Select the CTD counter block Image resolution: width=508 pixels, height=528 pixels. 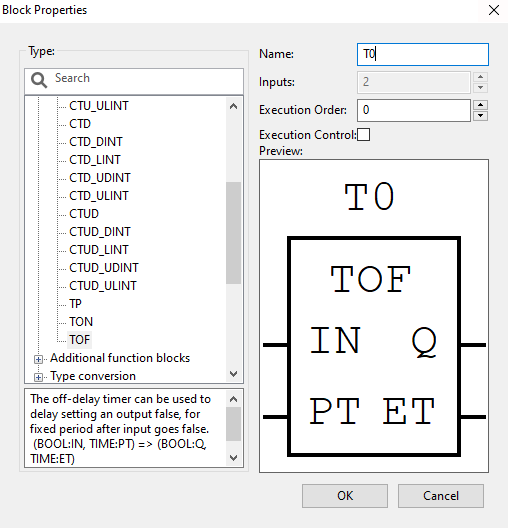pyautogui.click(x=80, y=124)
